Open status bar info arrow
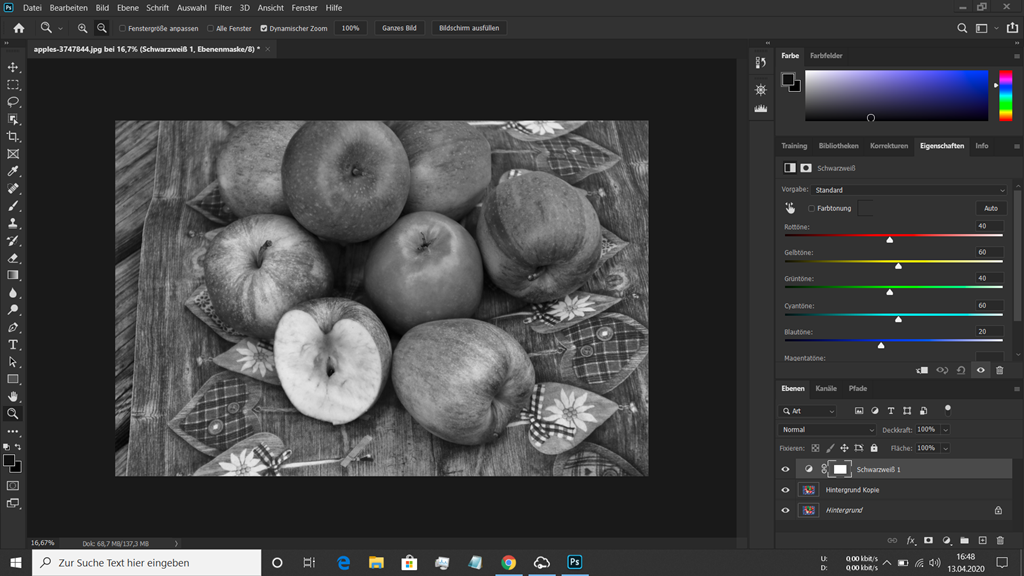The width and height of the screenshot is (1024, 576). coord(176,543)
